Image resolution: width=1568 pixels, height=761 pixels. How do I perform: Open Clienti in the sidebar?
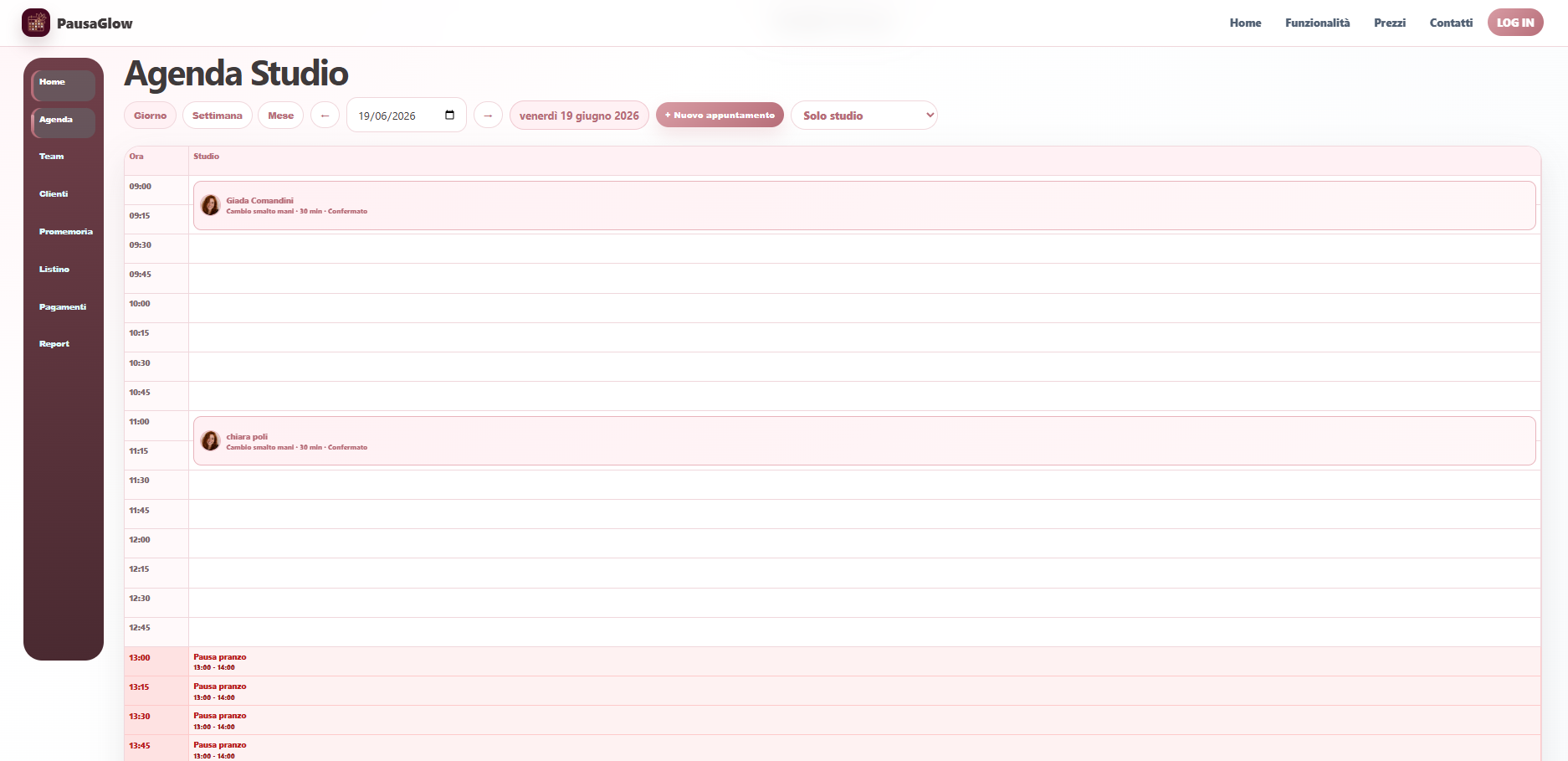[x=63, y=194]
